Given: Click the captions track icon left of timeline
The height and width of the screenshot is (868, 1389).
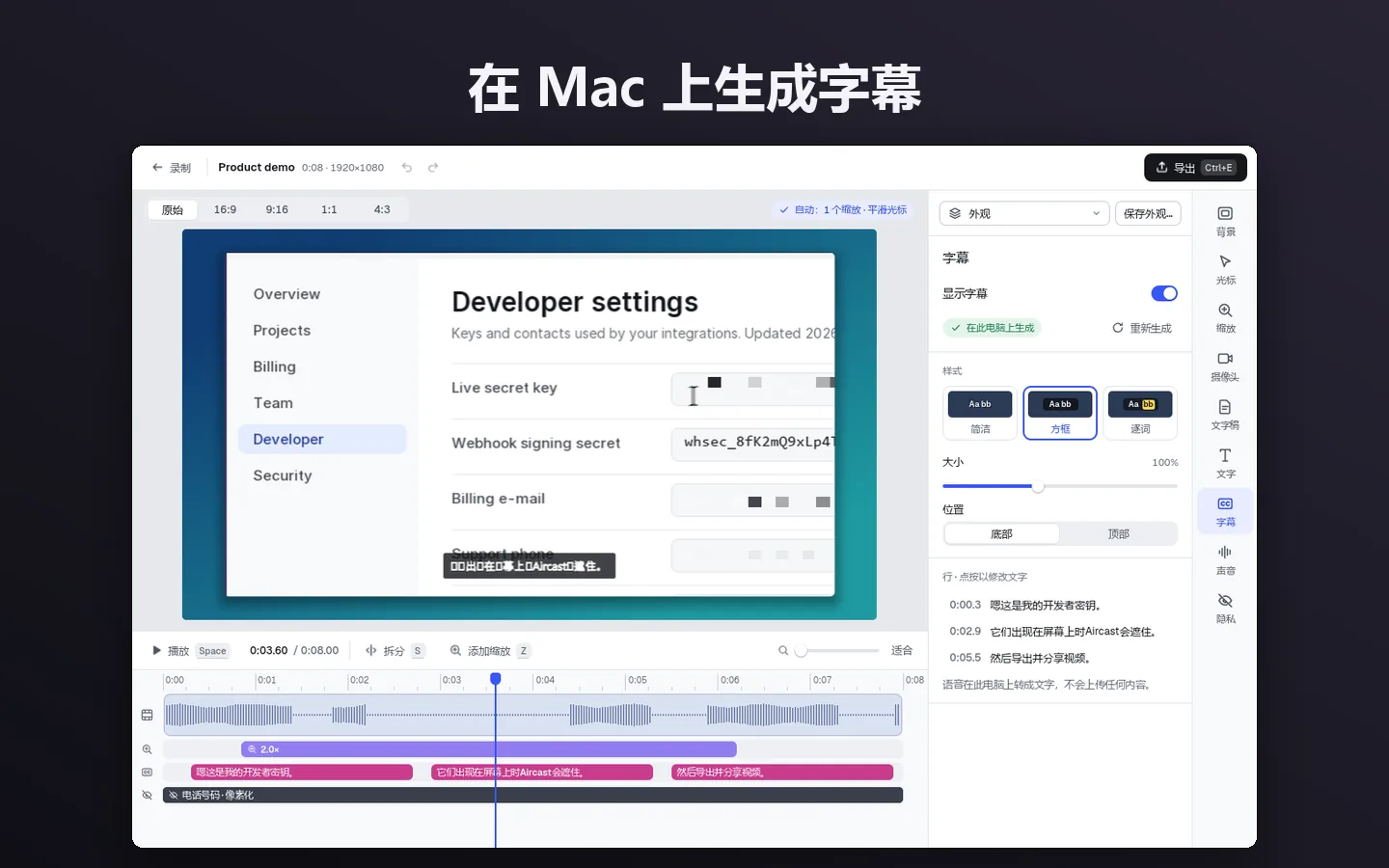Looking at the screenshot, I should (x=147, y=773).
